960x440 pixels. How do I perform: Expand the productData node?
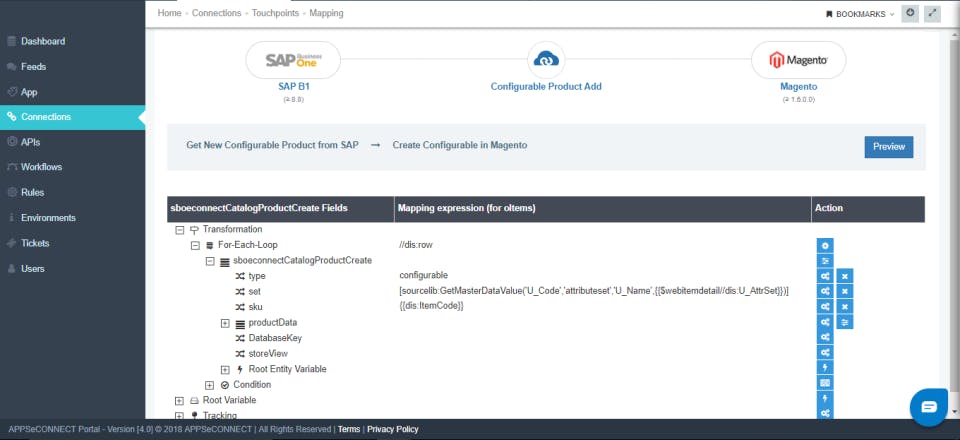point(225,323)
